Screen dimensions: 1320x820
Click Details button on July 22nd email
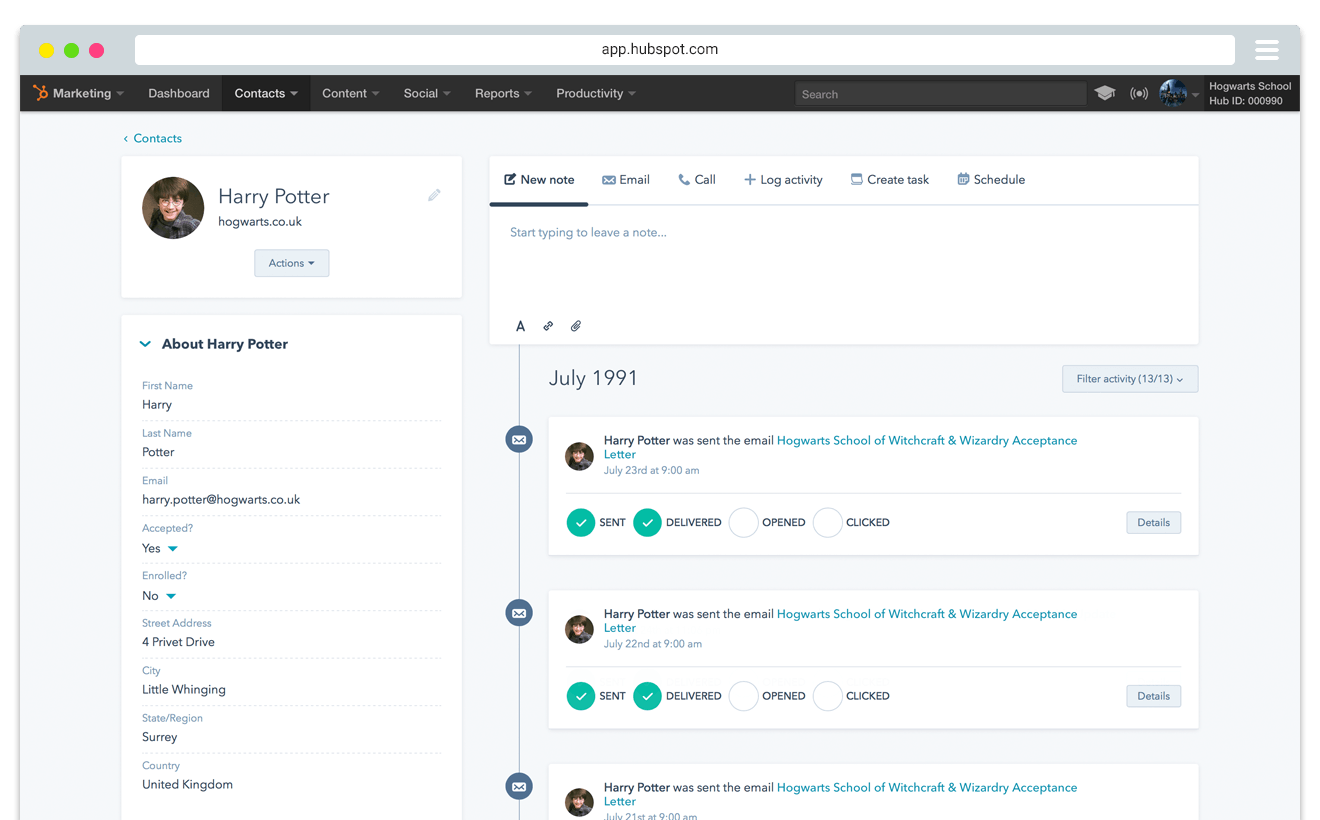coord(1154,696)
